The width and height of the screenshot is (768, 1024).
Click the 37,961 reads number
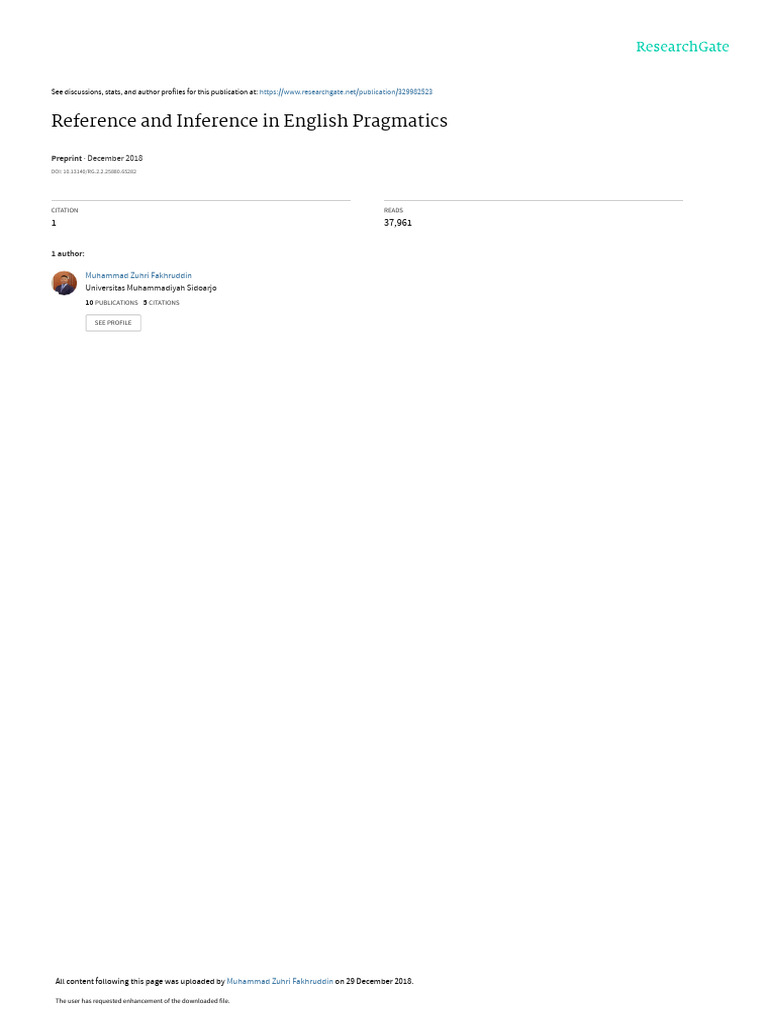pos(398,223)
